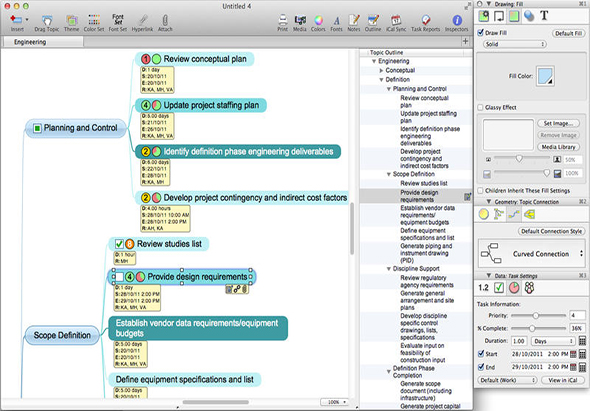The height and width of the screenshot is (411, 590).
Task: Toggle the Inspectors panel
Action: tap(457, 20)
